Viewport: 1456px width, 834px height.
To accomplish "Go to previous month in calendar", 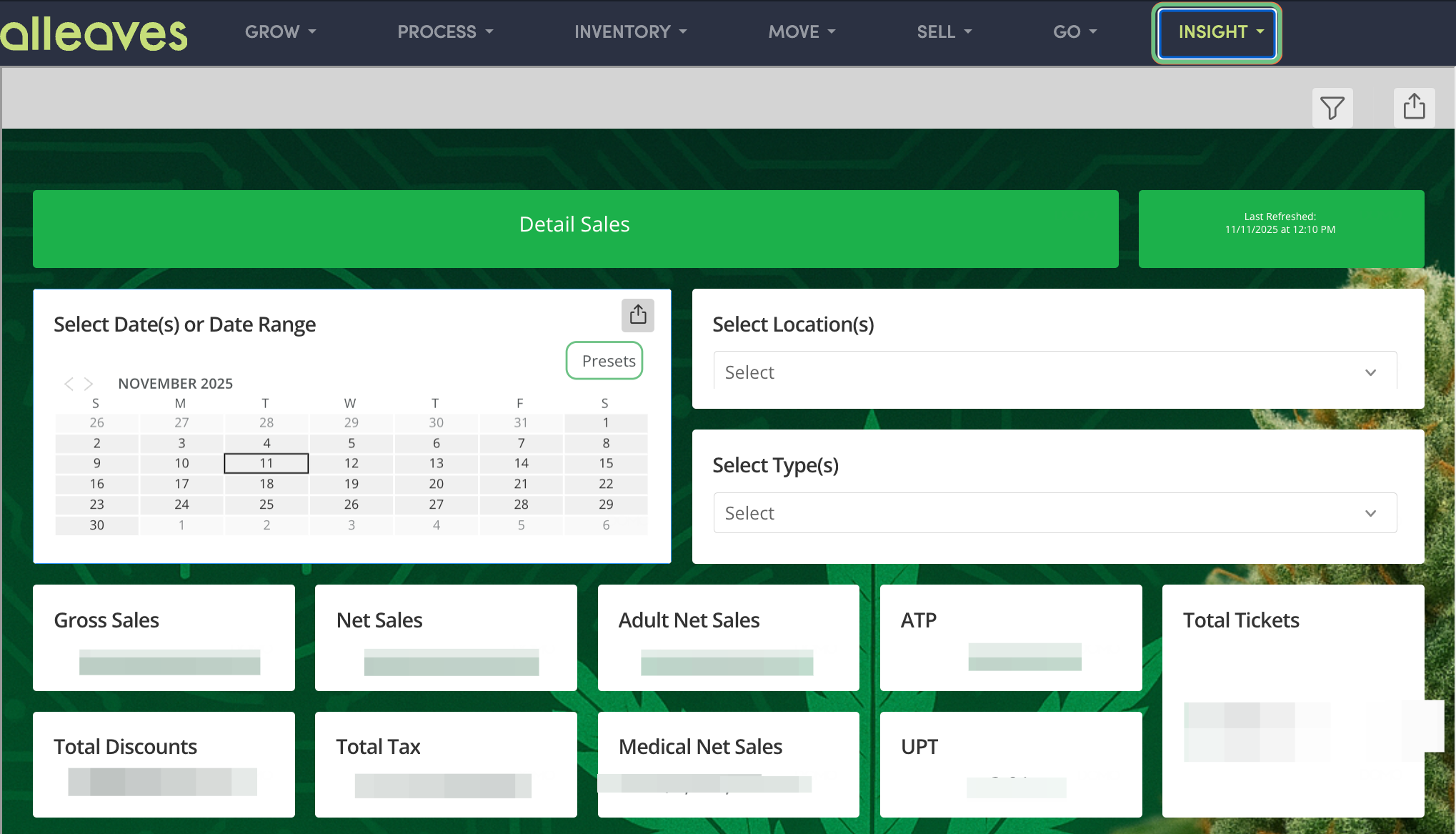I will [x=69, y=384].
